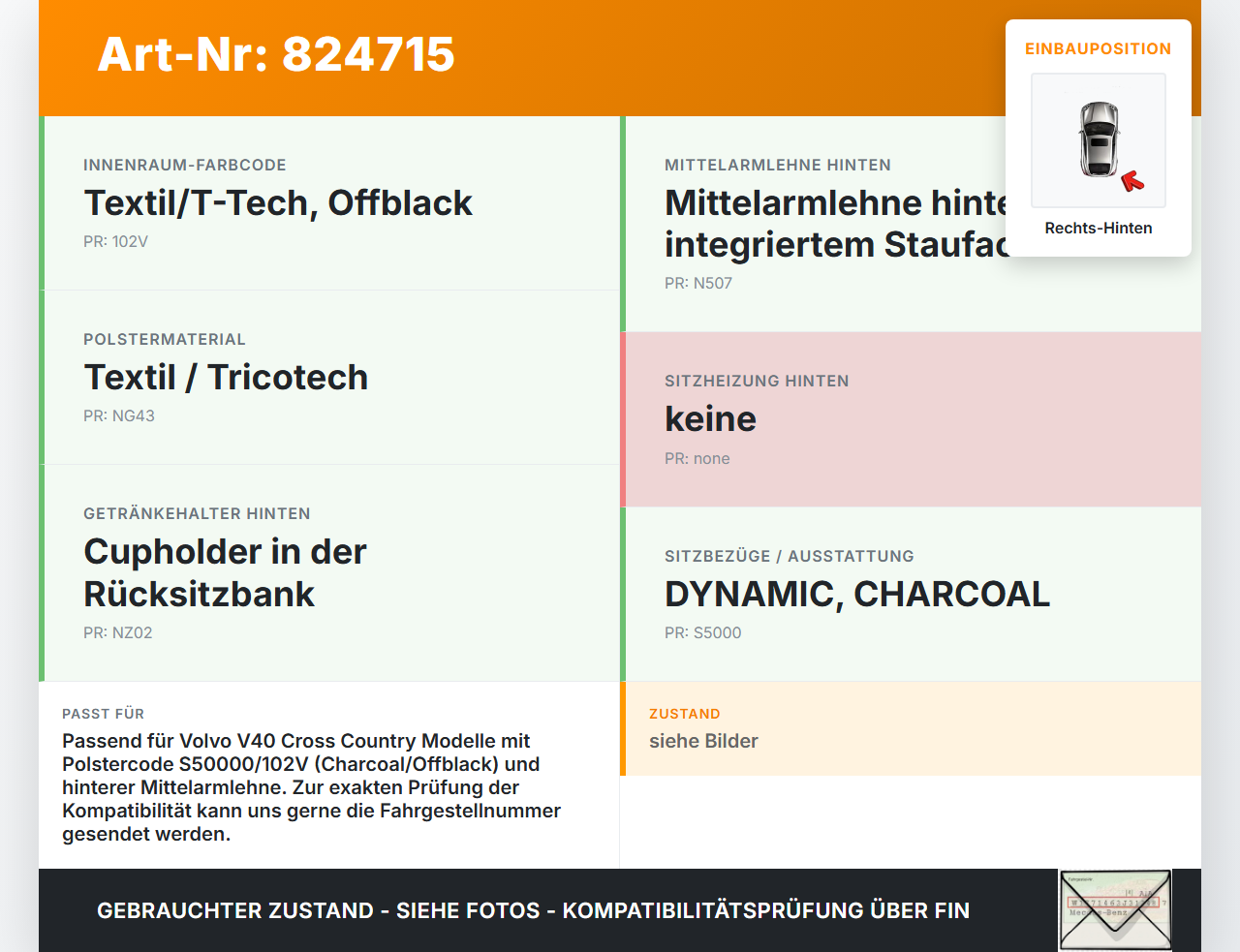Screen dimensions: 1240x952
Task: Click the PR: 102V code
Action: tap(115, 241)
